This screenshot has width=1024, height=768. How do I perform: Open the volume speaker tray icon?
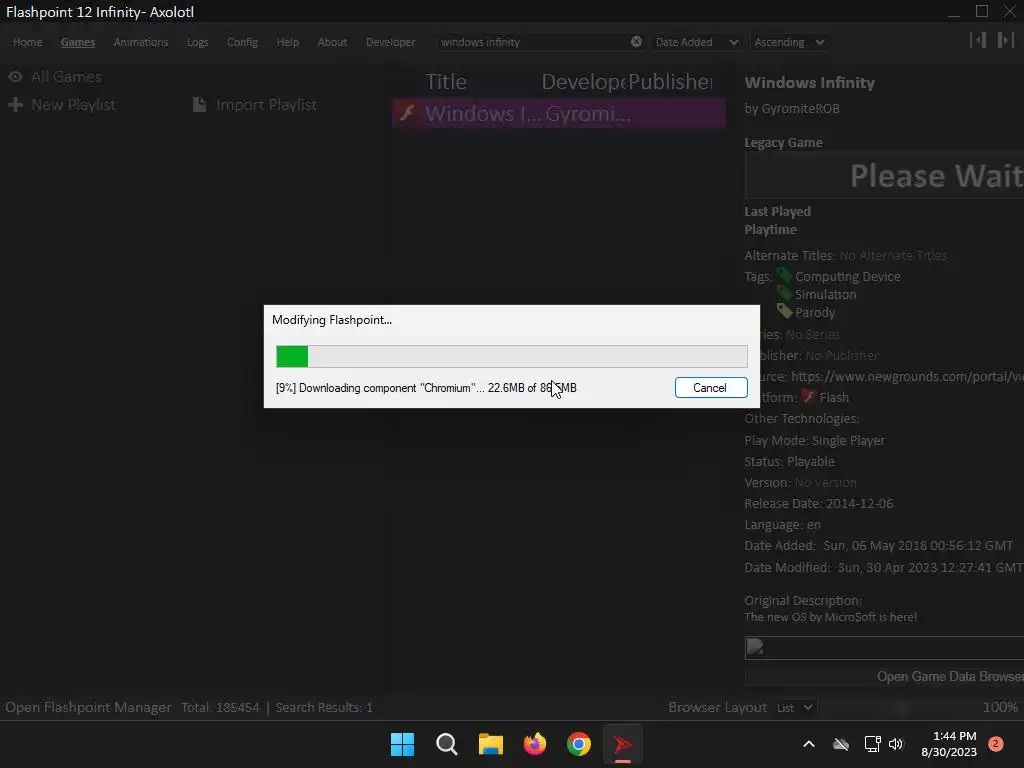click(896, 744)
